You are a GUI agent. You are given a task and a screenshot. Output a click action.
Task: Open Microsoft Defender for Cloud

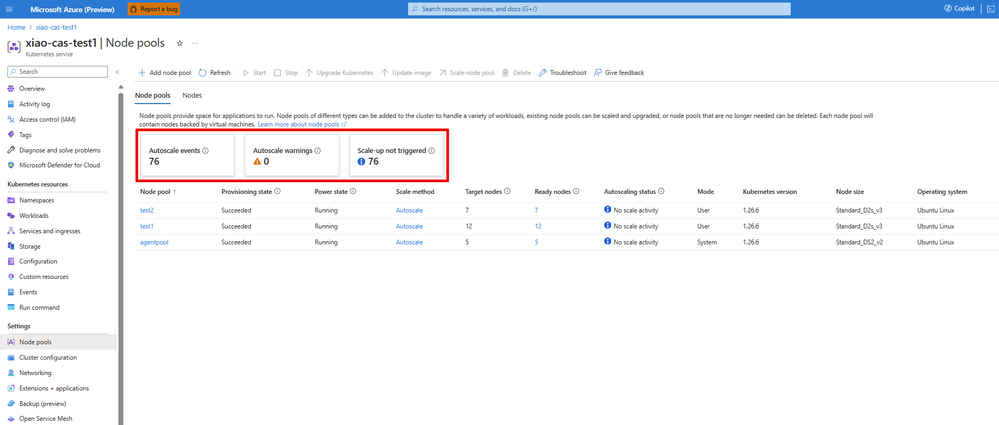[x=59, y=165]
